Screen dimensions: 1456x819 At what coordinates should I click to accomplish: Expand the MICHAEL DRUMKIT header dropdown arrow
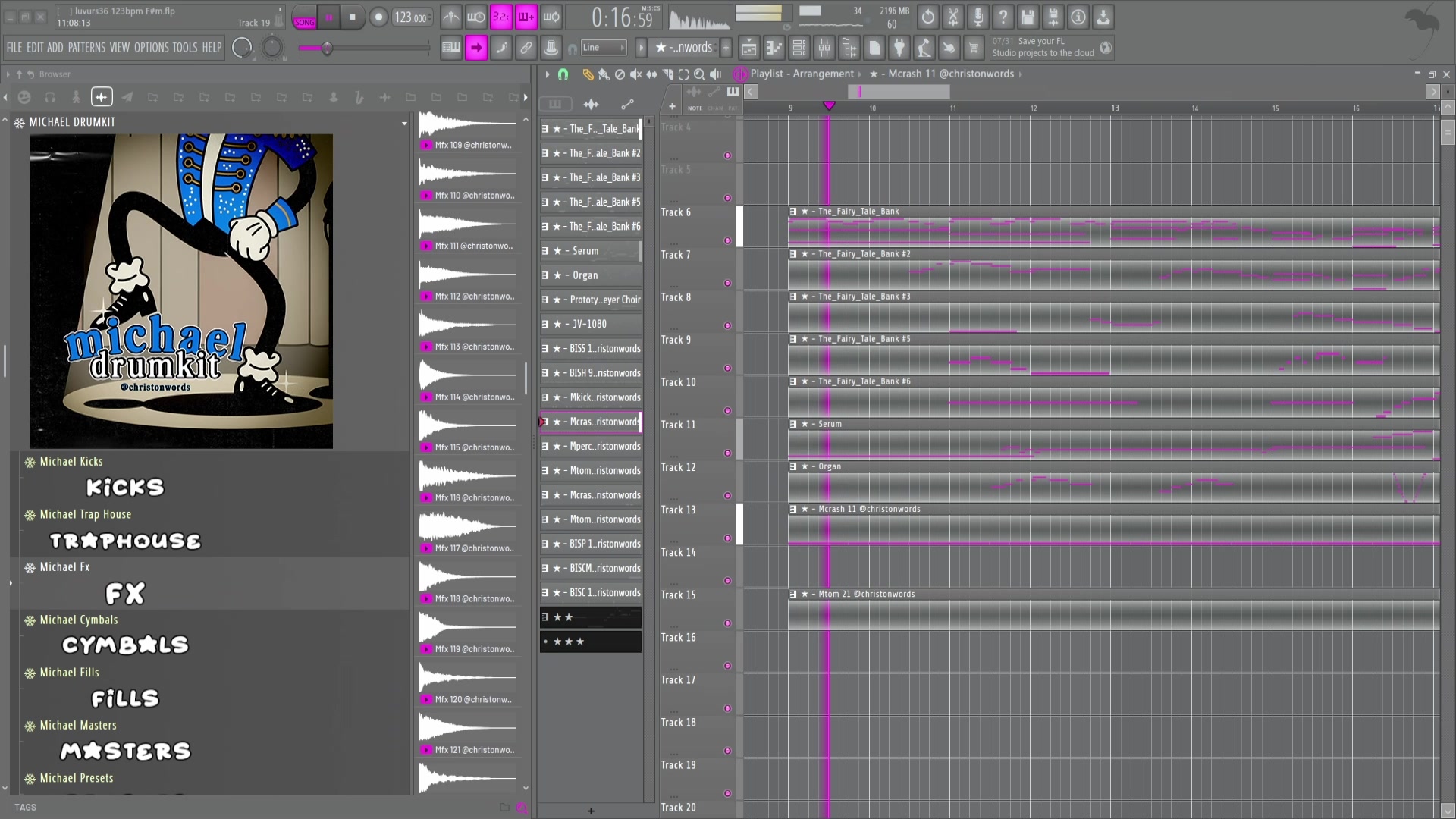(404, 123)
